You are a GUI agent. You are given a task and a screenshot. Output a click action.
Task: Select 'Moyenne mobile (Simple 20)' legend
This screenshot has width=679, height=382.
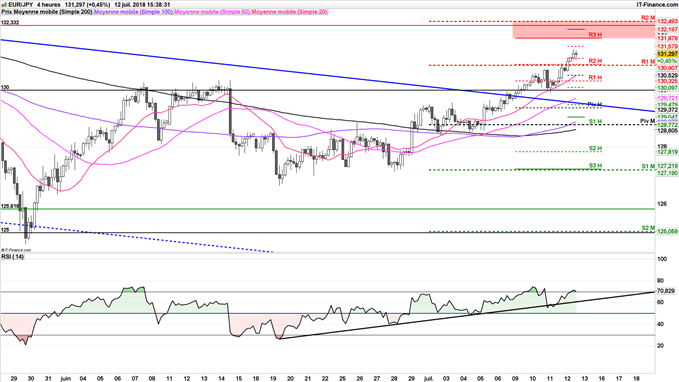point(289,12)
